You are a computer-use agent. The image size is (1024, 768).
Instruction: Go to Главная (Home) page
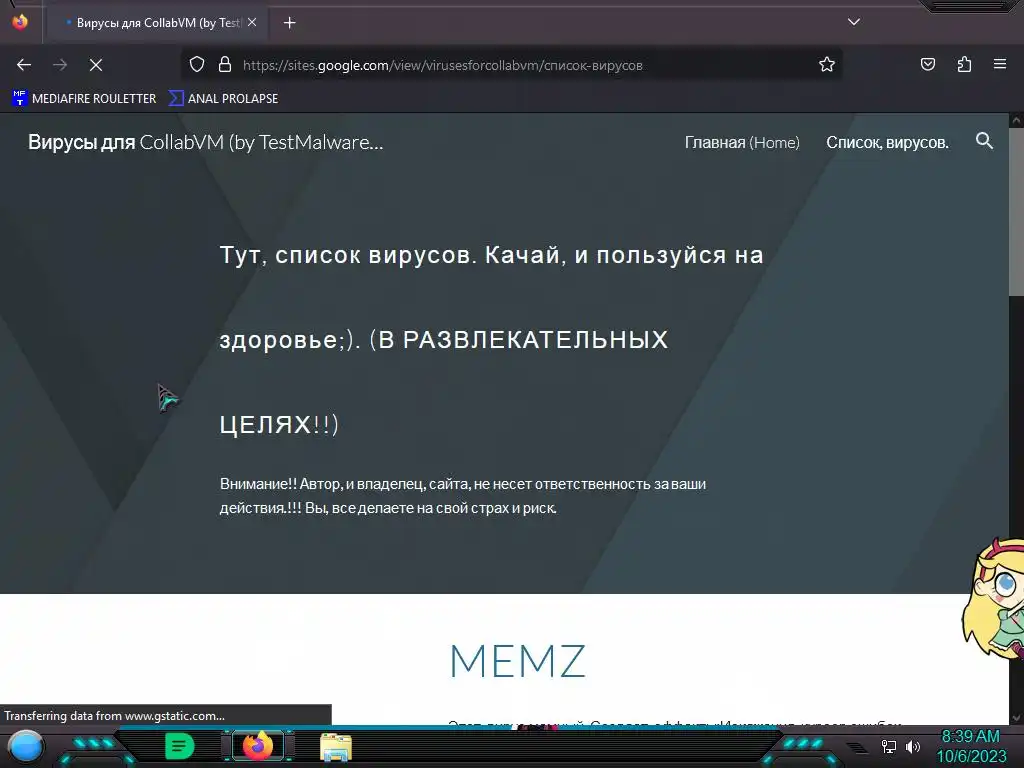coord(742,142)
